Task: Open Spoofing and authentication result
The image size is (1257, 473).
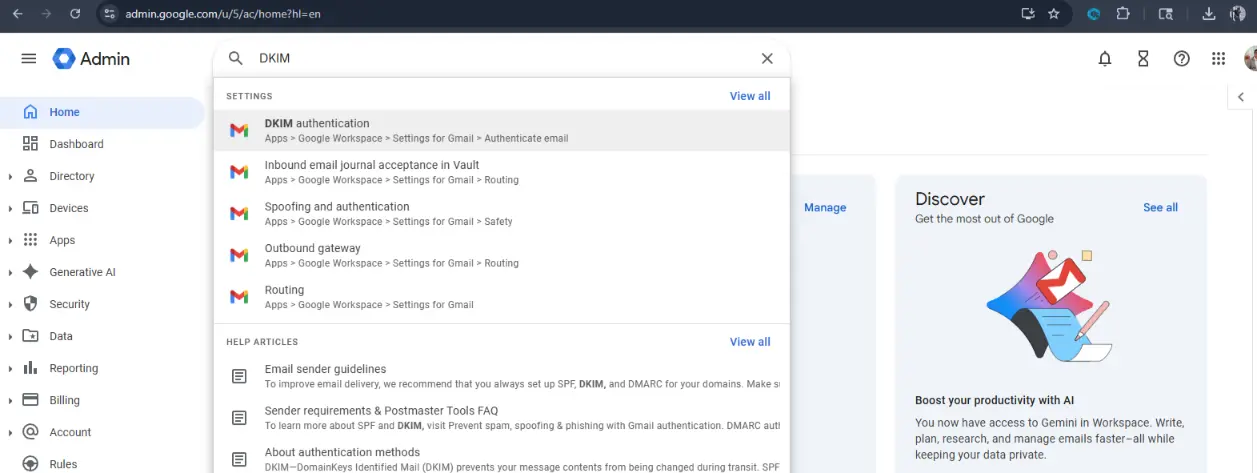Action: coord(501,213)
